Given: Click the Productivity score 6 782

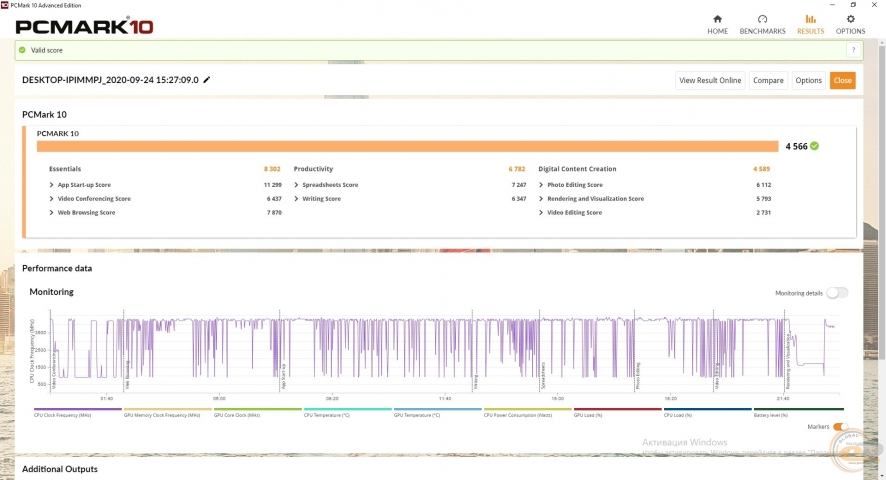Looking at the screenshot, I should 516,169.
